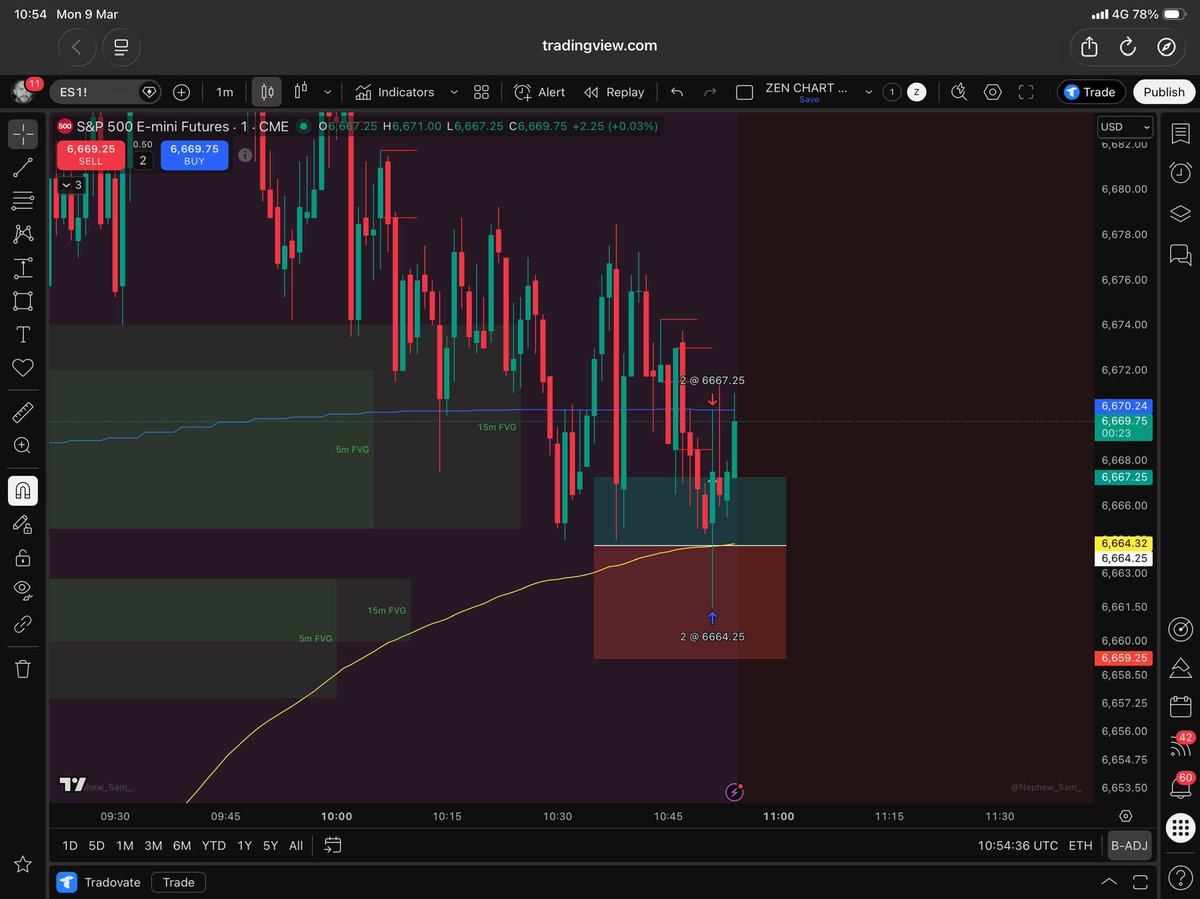The height and width of the screenshot is (899, 1200).
Task: Open the calendar panel
Action: [1180, 706]
